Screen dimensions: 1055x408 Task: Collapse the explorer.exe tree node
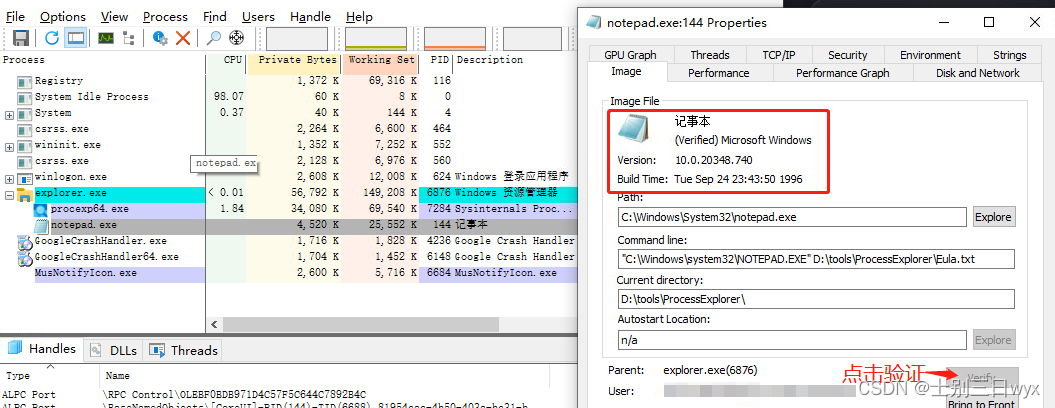point(9,195)
